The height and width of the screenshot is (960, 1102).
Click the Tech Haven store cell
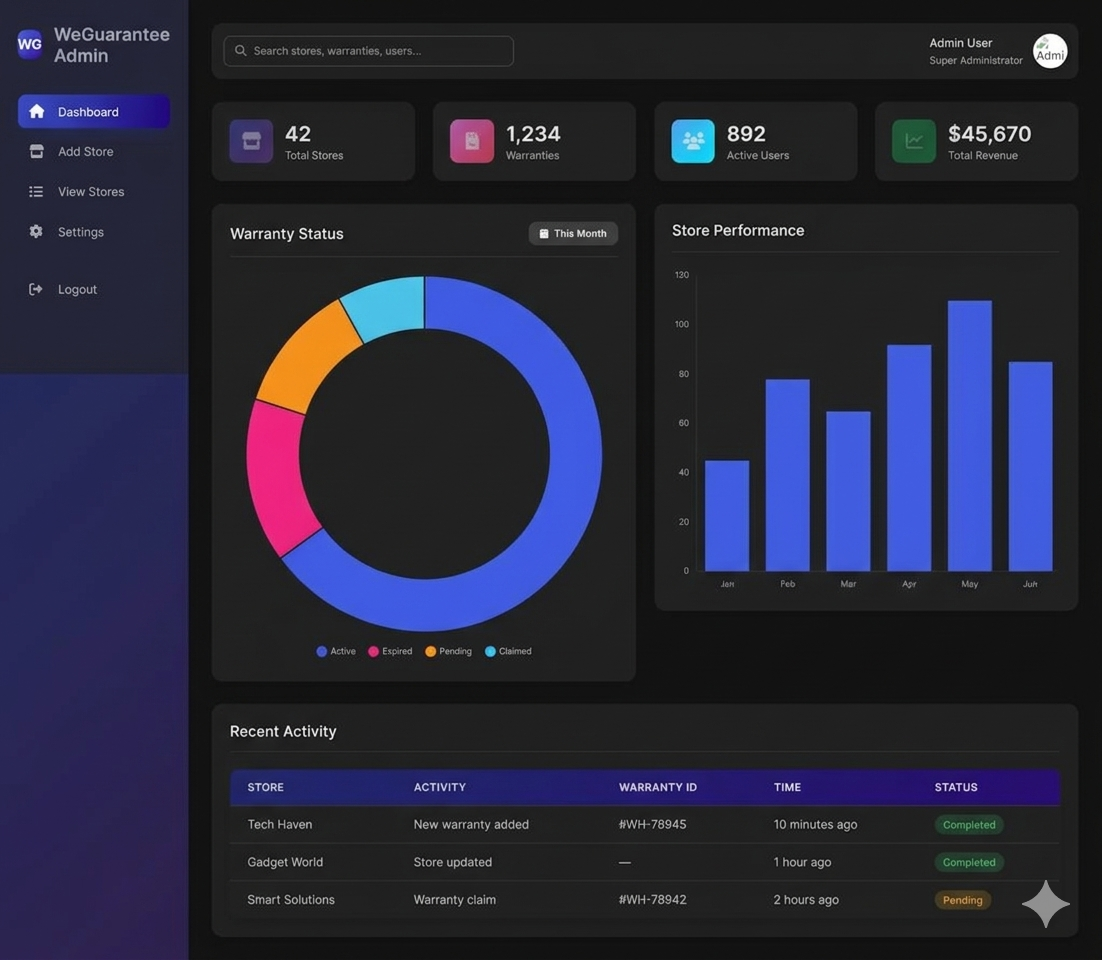(x=280, y=824)
